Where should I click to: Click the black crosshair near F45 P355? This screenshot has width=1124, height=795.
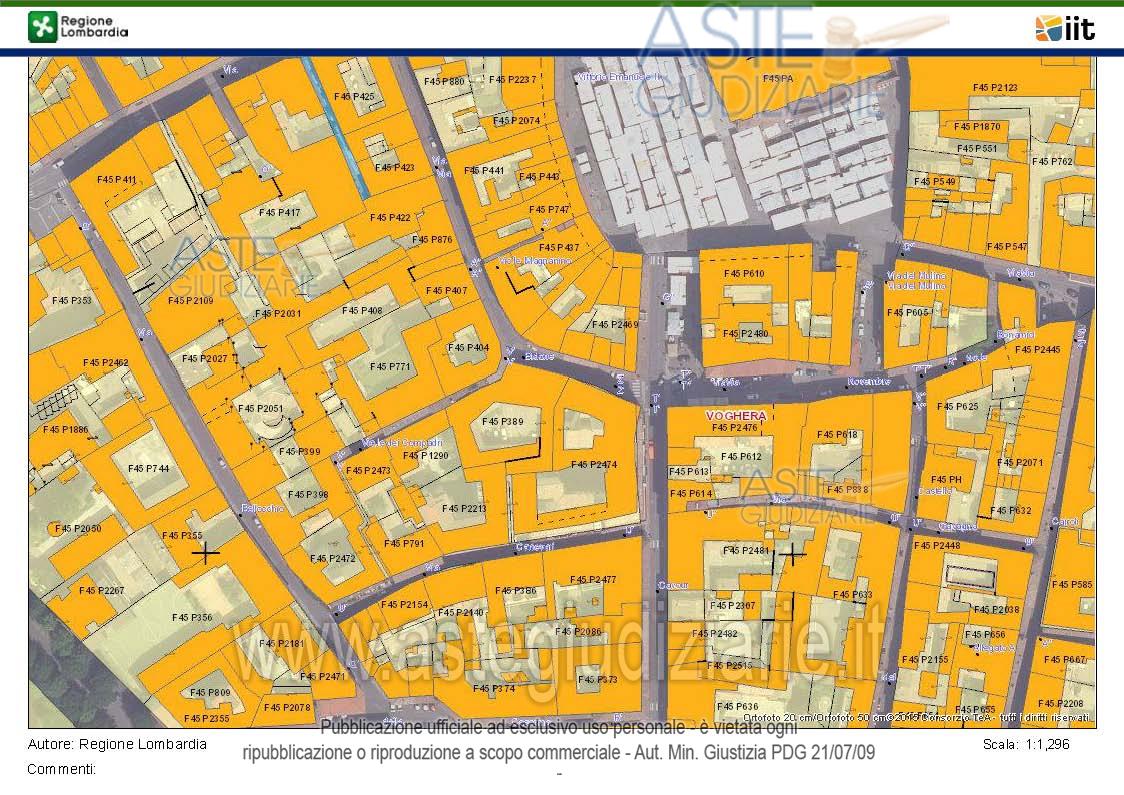[x=205, y=551]
